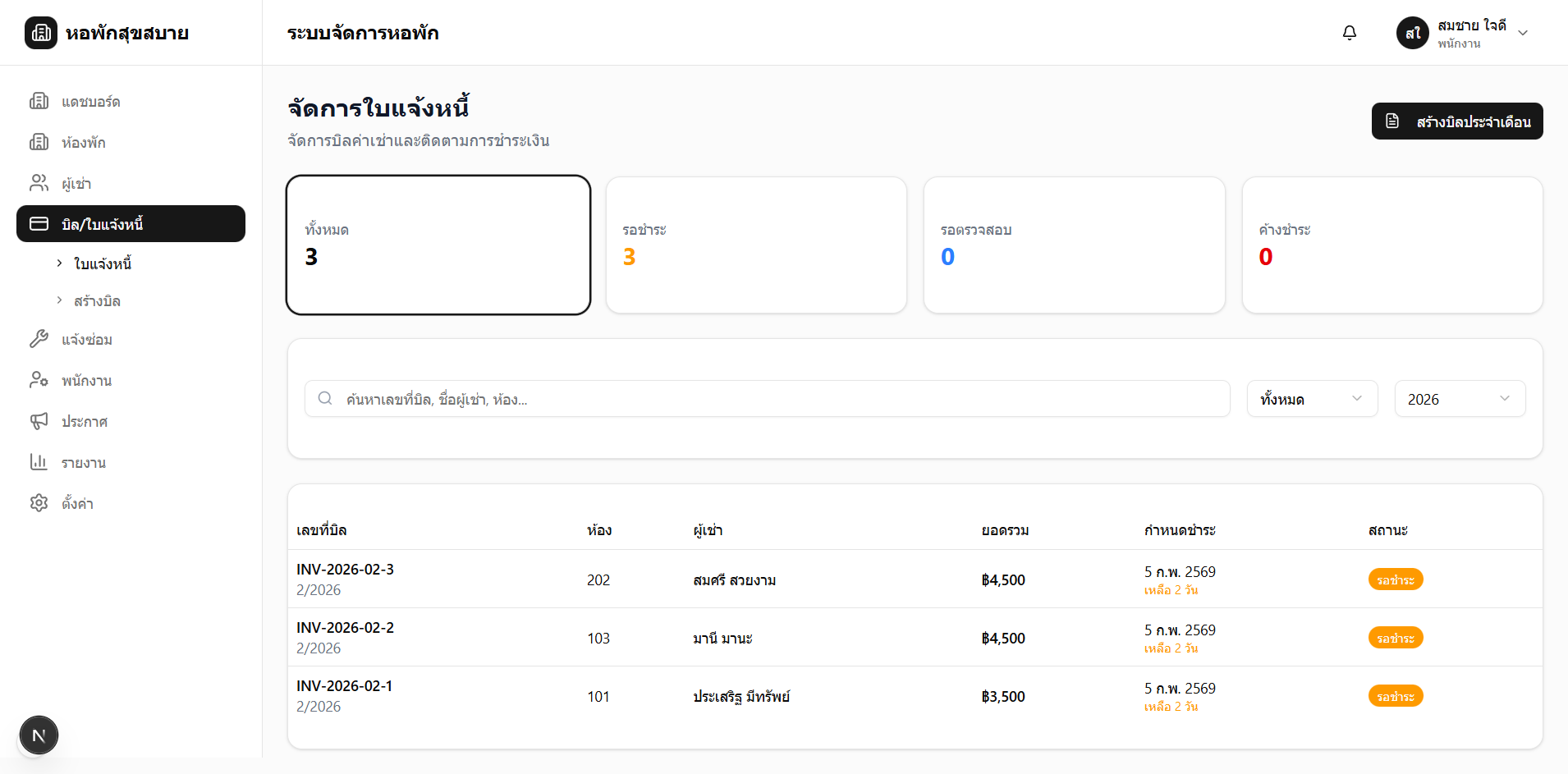Click tenant name ประเสริฐ มีทรัพย์
This screenshot has width=1568, height=774.
[741, 697]
